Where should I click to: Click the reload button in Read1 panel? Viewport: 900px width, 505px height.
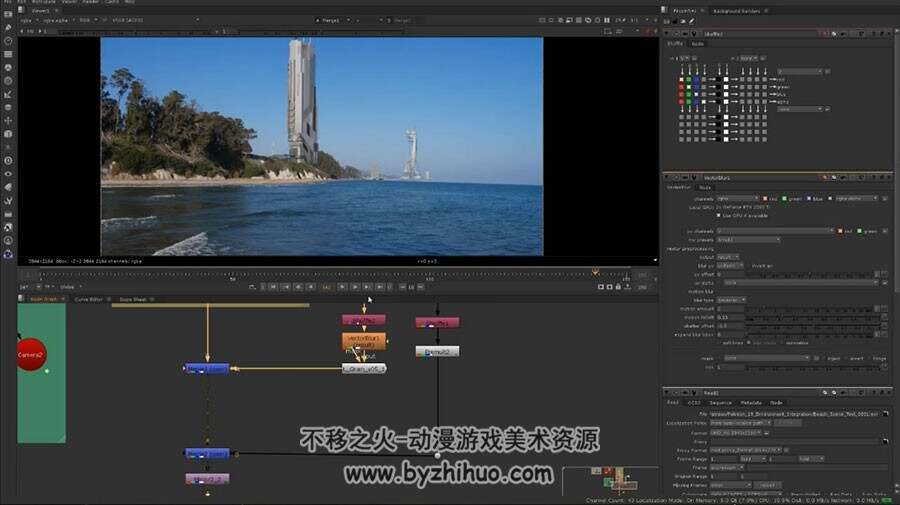pyautogui.click(x=767, y=485)
